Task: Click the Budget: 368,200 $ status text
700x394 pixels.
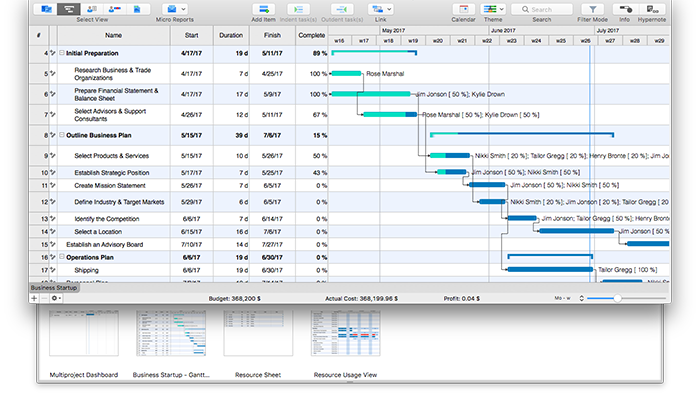Action: (x=234, y=299)
